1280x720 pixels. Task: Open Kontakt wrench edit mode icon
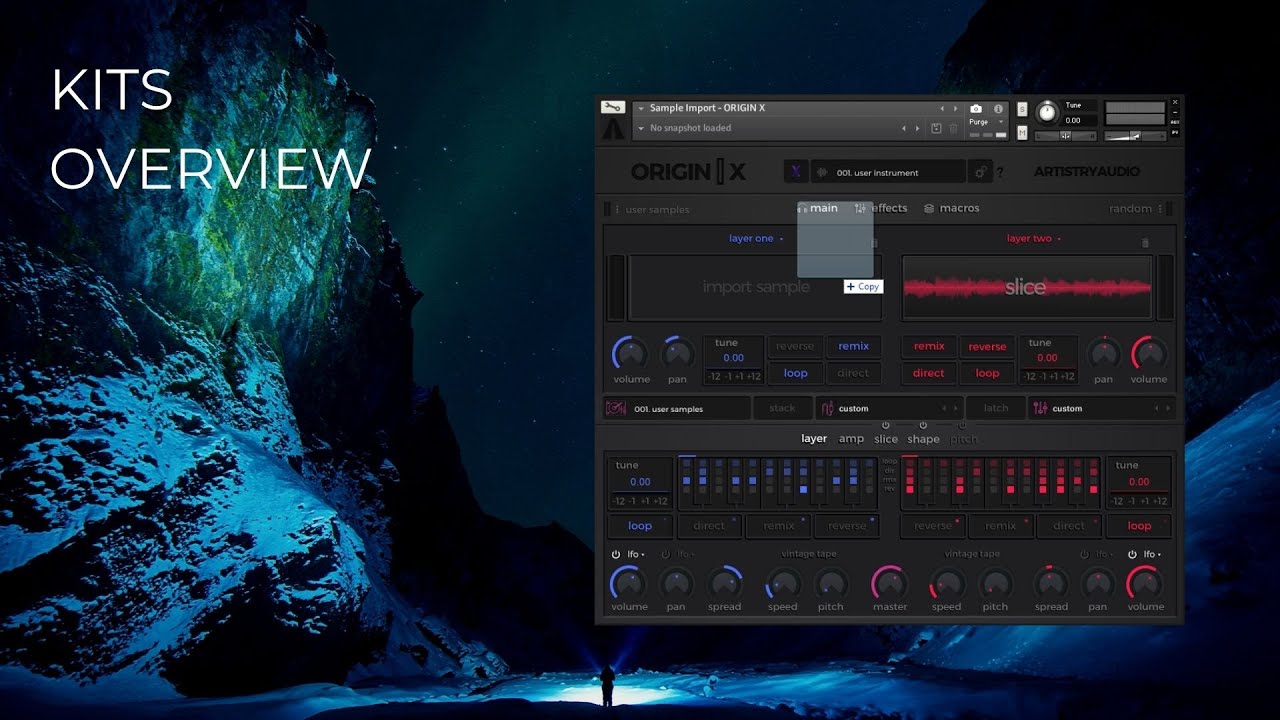613,107
